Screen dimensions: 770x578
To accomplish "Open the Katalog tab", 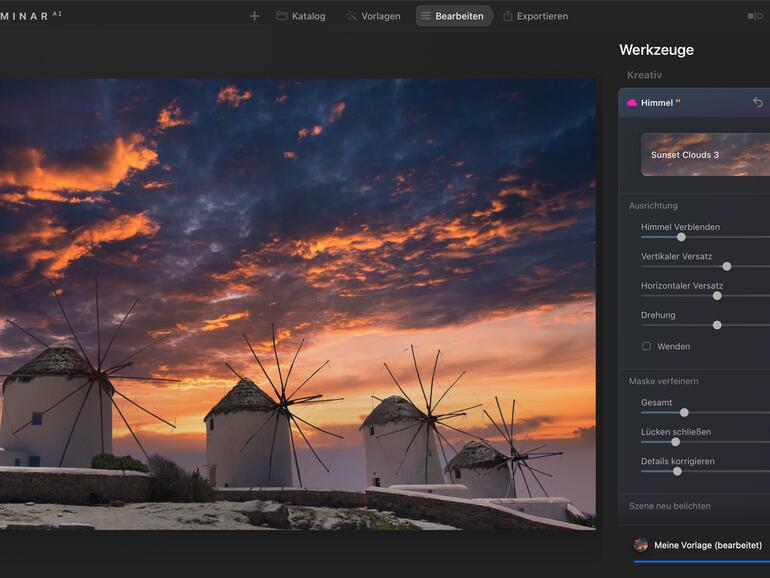I will click(301, 16).
